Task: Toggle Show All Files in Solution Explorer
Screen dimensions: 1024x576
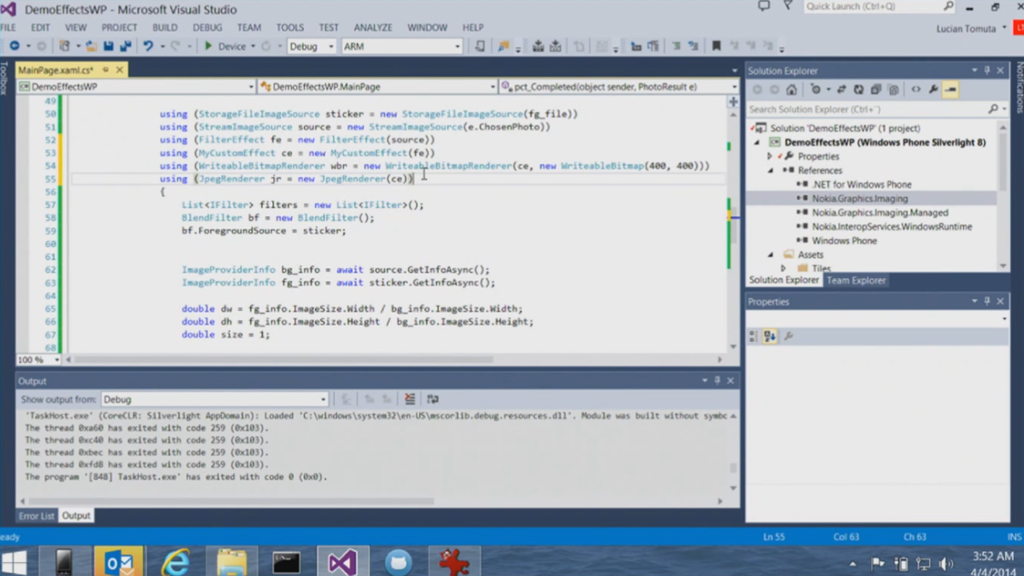Action: (x=893, y=89)
